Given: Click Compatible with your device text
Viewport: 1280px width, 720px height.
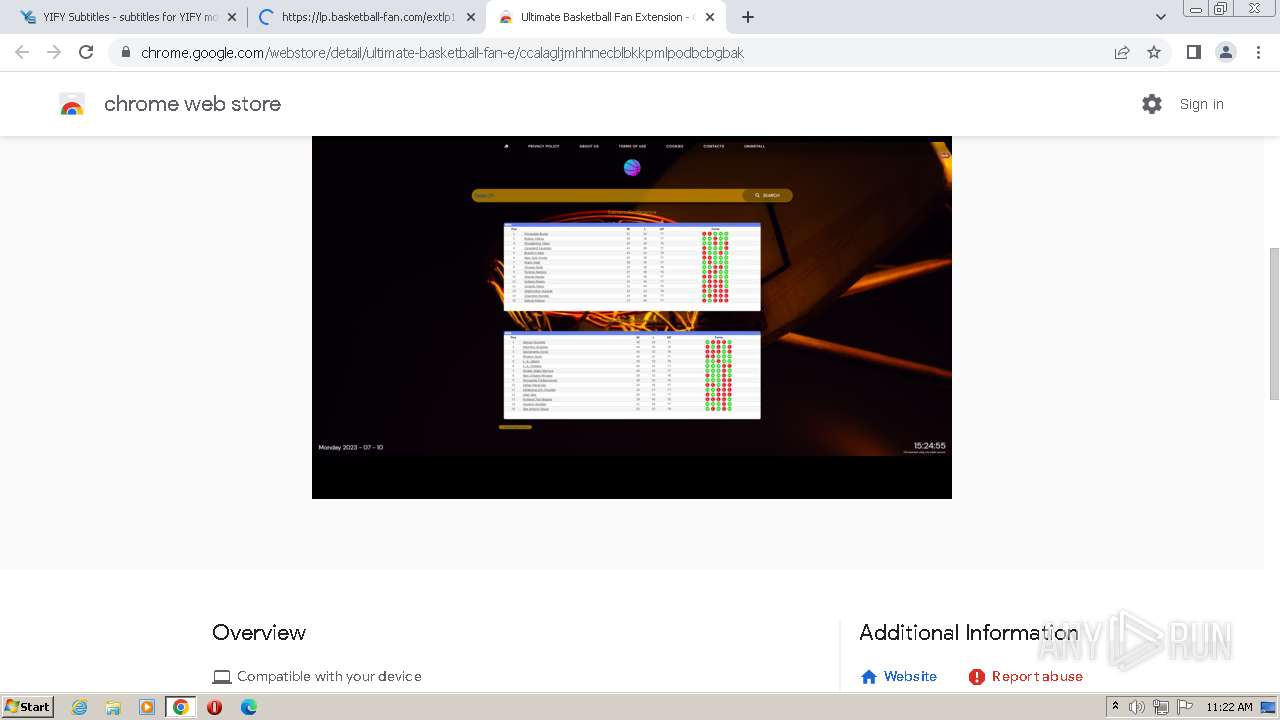Looking at the screenshot, I should (x=329, y=677).
